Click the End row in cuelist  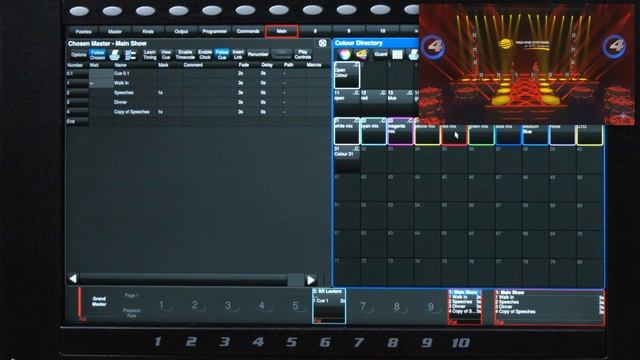[x=198, y=121]
